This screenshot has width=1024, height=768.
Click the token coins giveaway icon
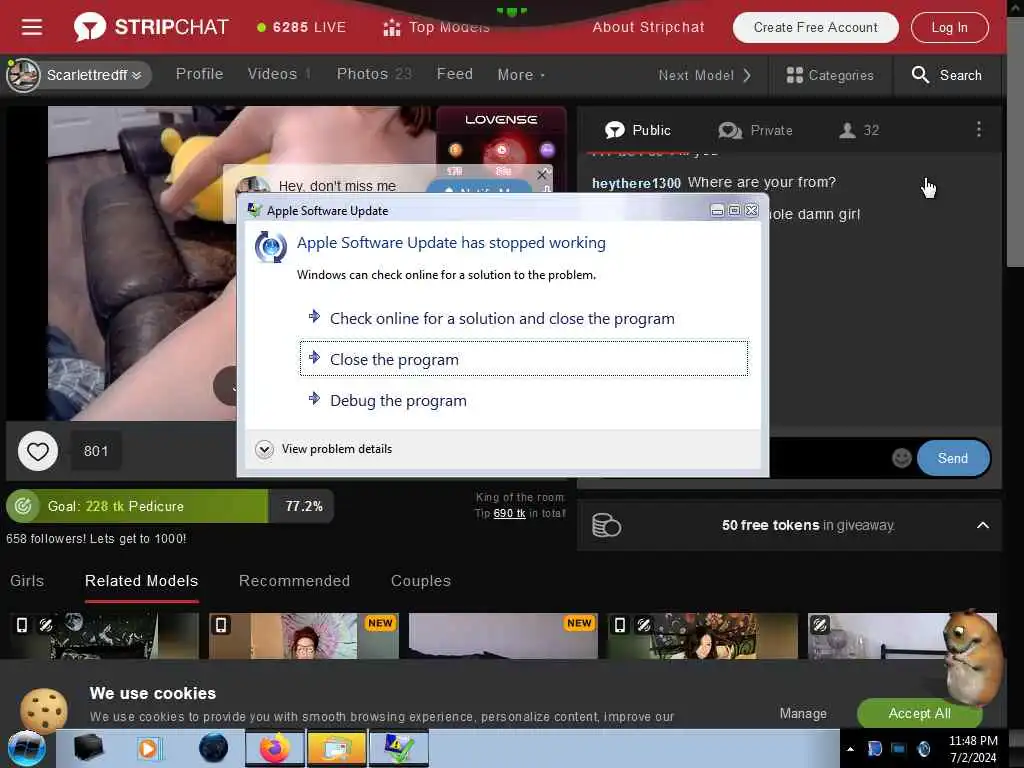click(x=606, y=525)
